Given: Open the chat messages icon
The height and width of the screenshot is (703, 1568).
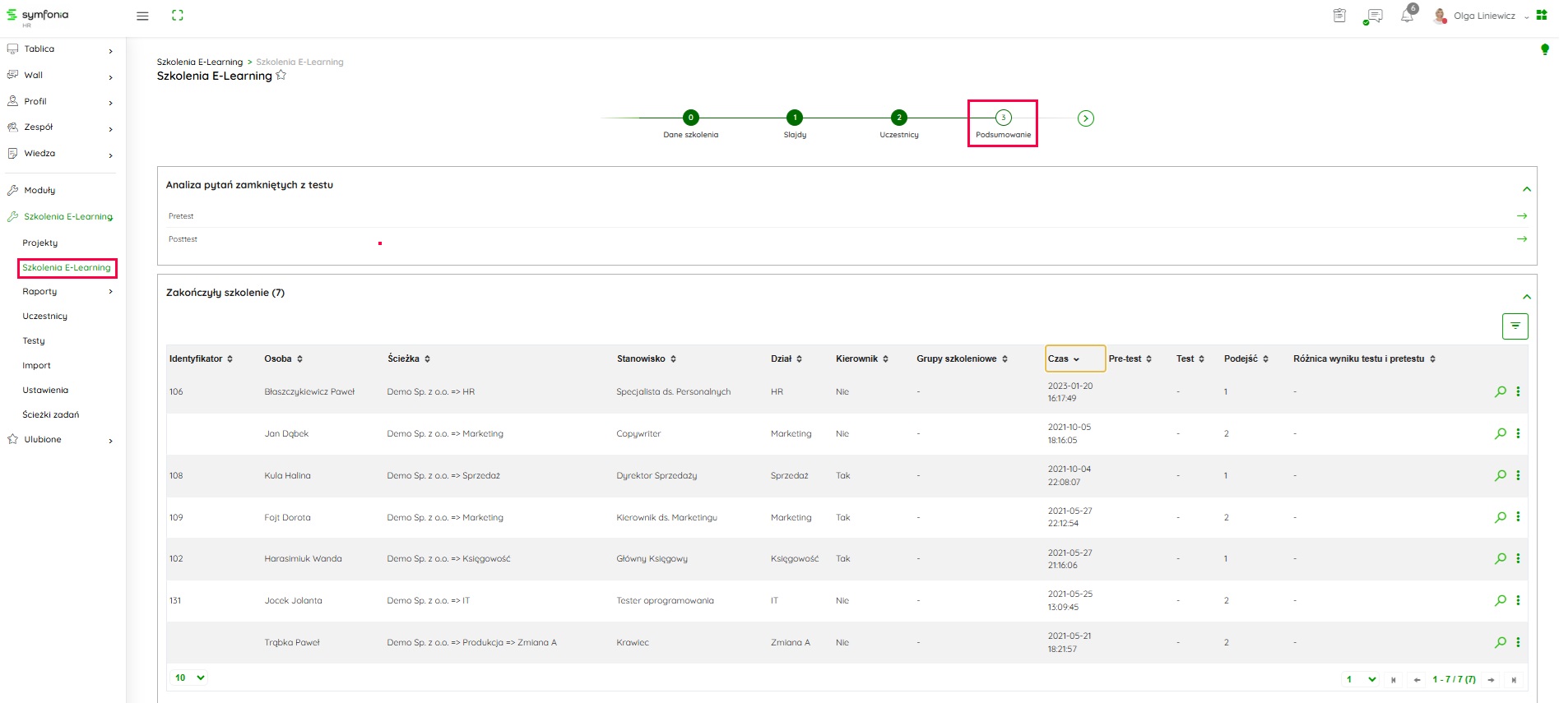Looking at the screenshot, I should coord(1373,16).
